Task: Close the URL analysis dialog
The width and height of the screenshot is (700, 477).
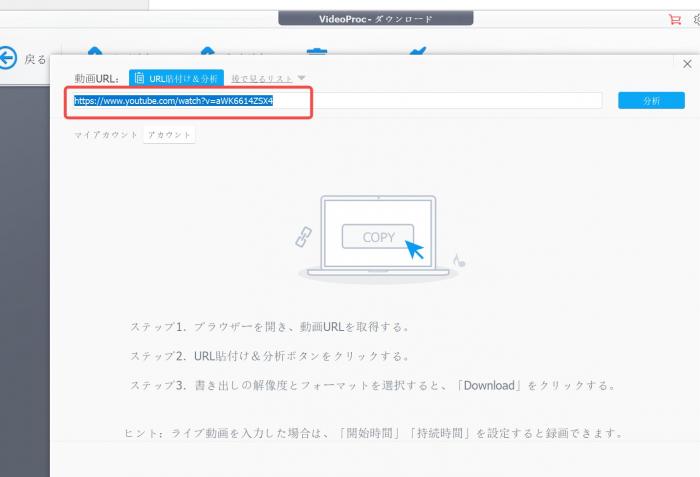Action: (x=687, y=64)
